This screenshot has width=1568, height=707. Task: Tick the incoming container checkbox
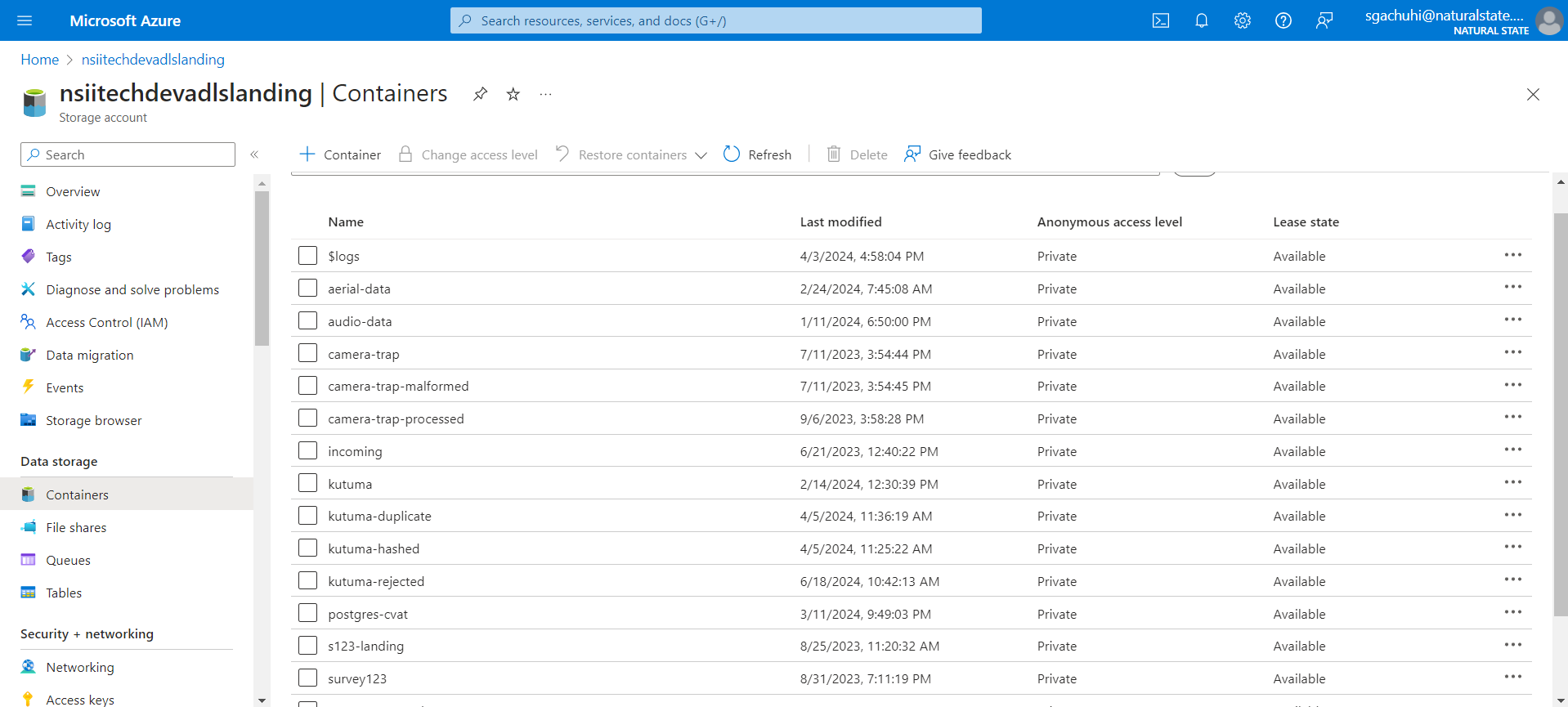coord(307,450)
